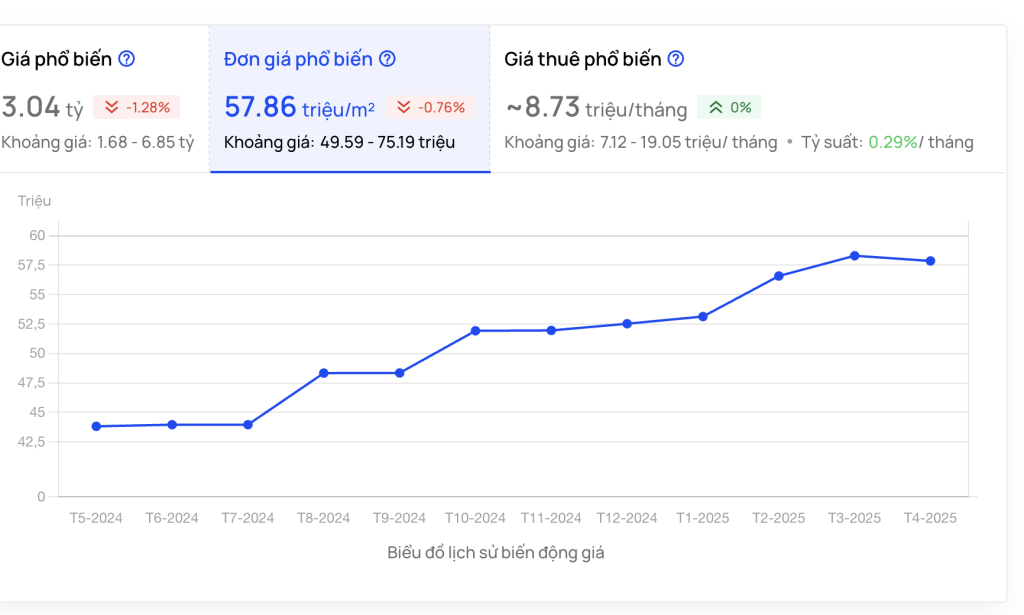1024x615 pixels.
Task: Open help icon beside Giá phổ biến
Action: tap(127, 59)
